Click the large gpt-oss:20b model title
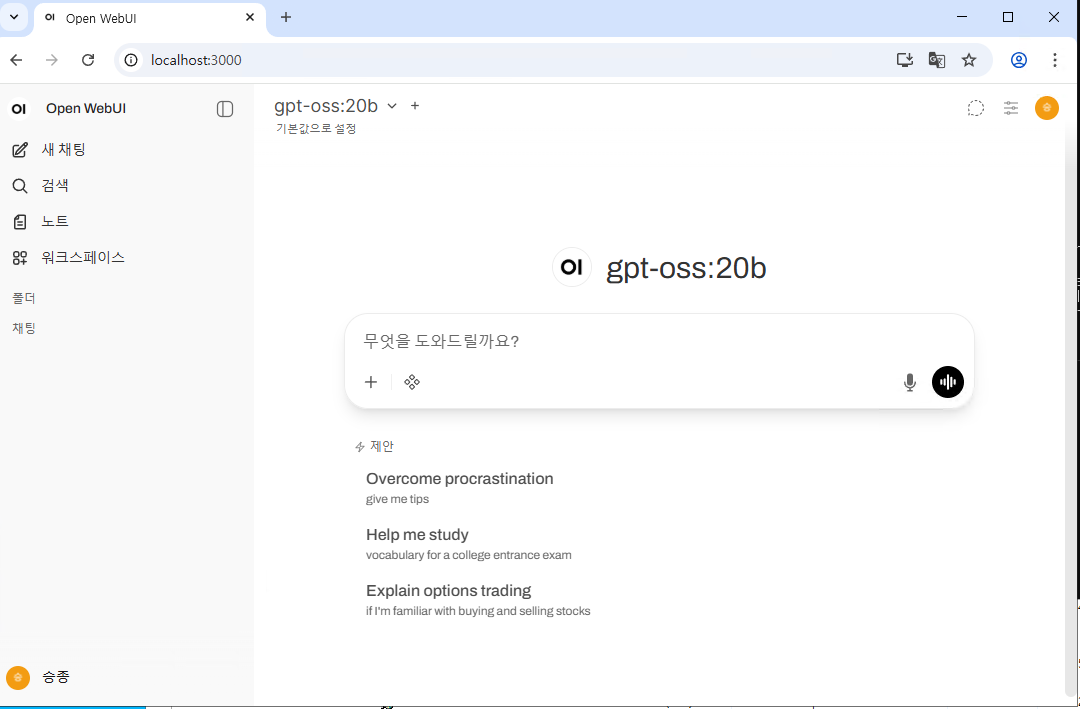This screenshot has width=1080, height=709. pos(685,268)
